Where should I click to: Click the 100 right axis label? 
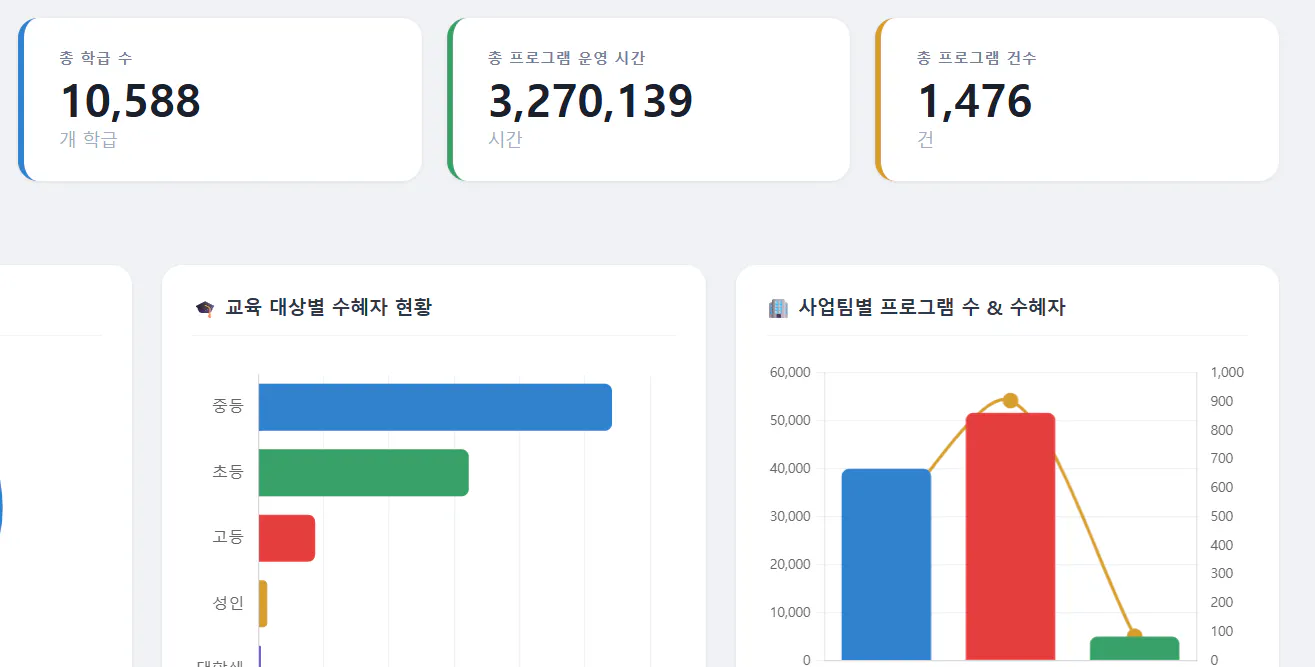[x=1222, y=631]
